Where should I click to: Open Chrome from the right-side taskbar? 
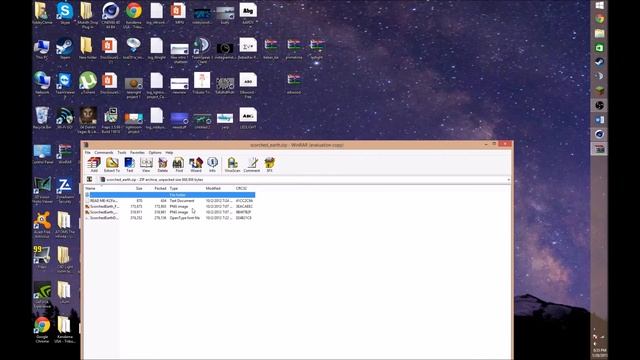click(600, 19)
